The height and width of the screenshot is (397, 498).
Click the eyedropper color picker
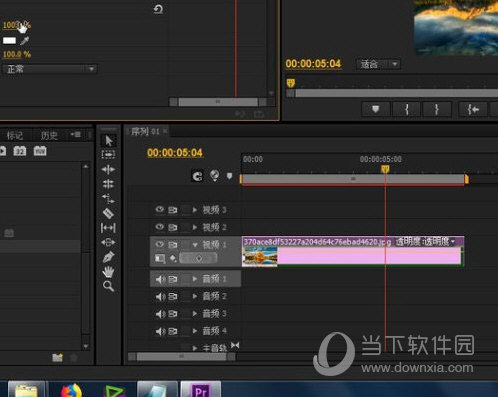tap(25, 41)
